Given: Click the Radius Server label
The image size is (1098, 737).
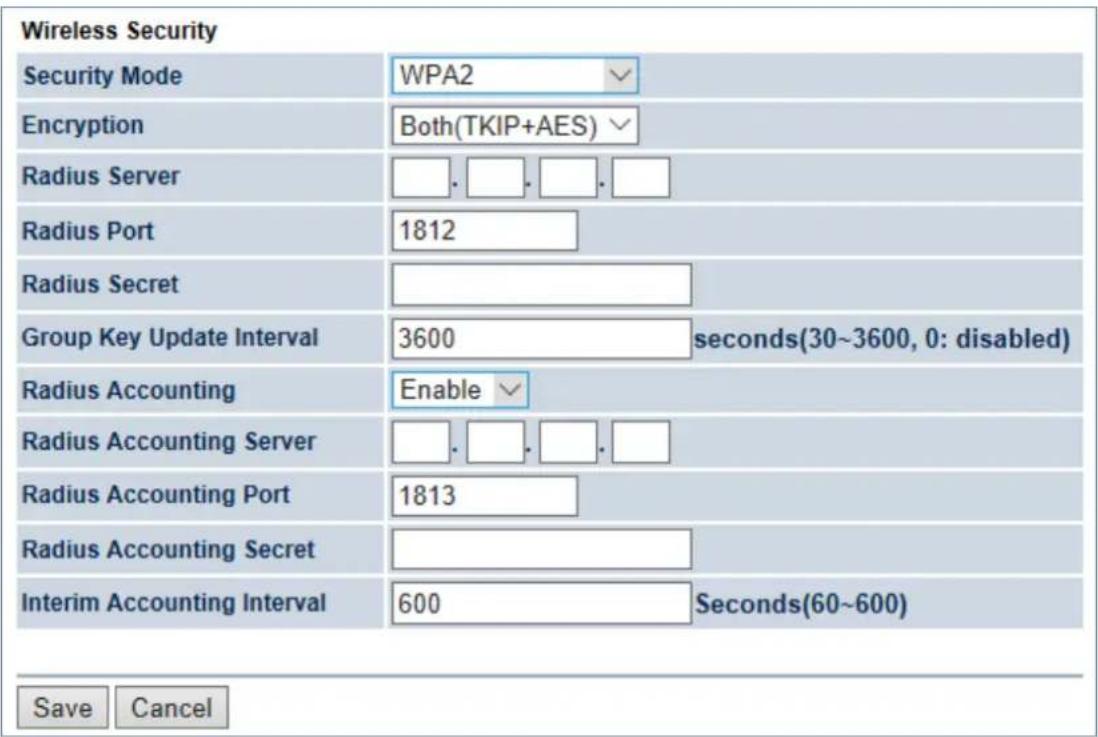Looking at the screenshot, I should click(x=101, y=176).
